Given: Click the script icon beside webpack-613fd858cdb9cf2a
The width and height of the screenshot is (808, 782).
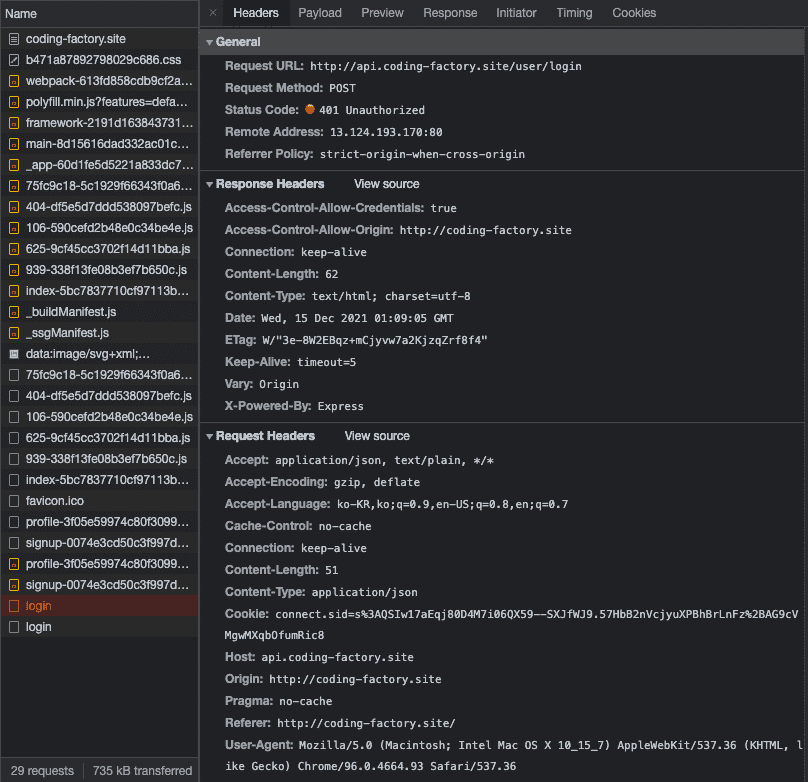Looking at the screenshot, I should tap(14, 81).
